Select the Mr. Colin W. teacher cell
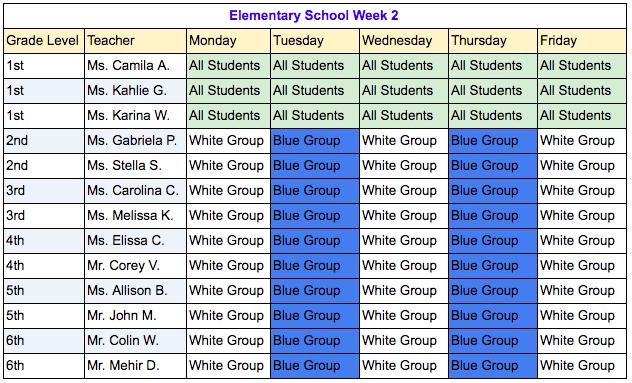632x383 pixels. pos(135,341)
